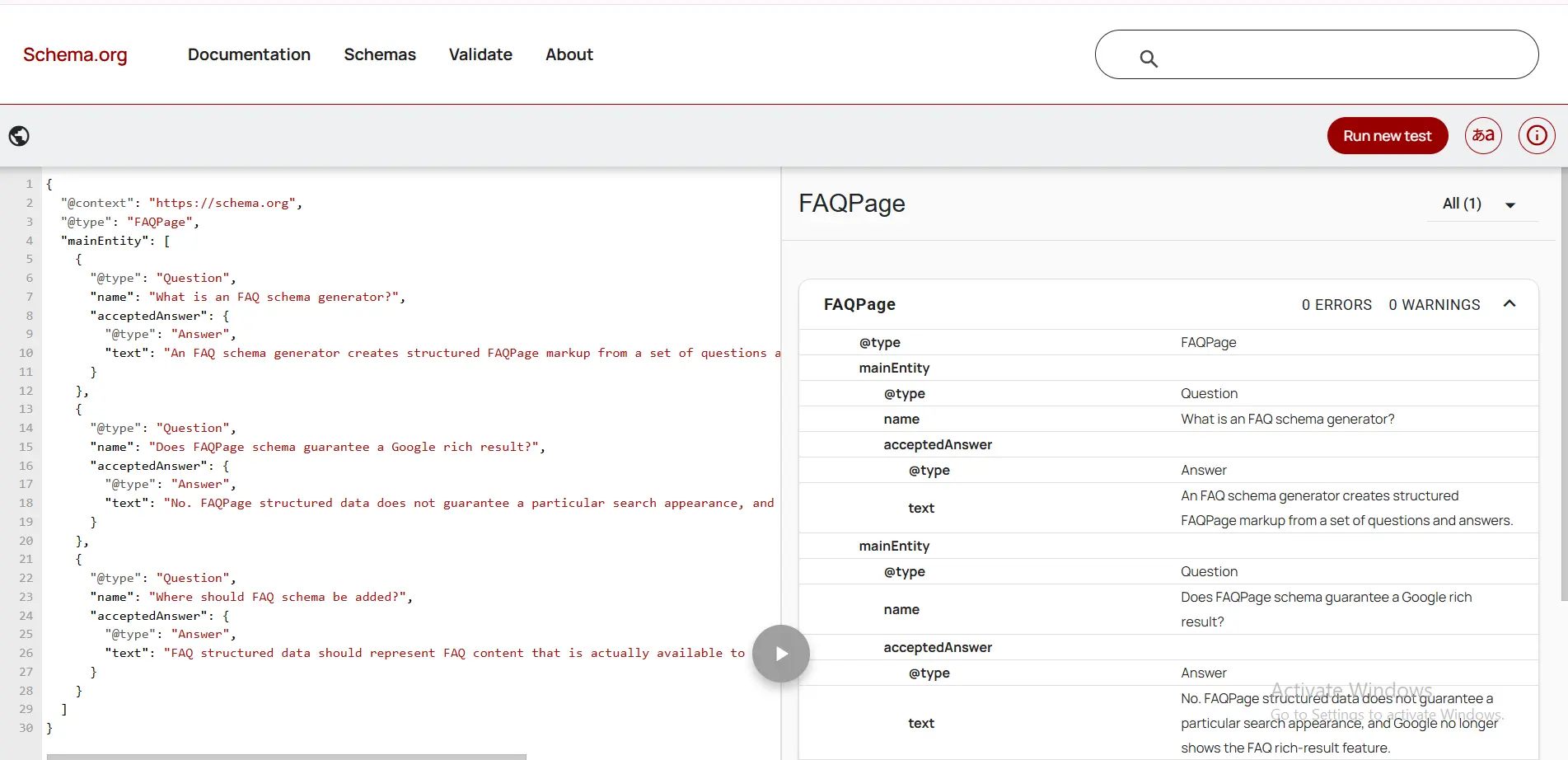Run the test with the play button
This screenshot has height=760, width=1568.
781,654
